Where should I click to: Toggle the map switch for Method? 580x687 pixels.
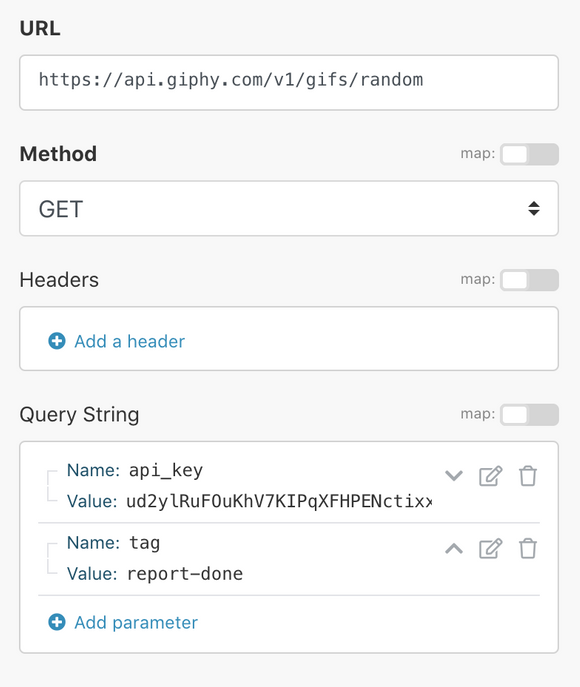529,154
